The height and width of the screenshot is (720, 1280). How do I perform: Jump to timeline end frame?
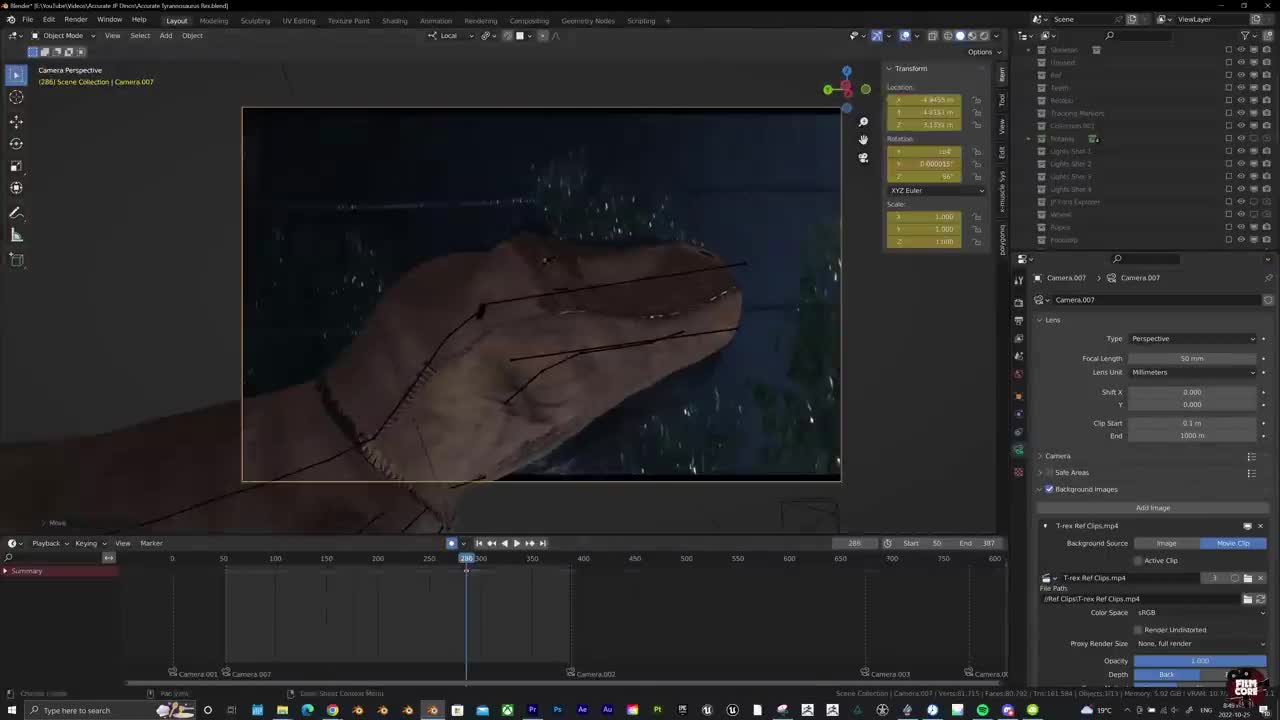pos(542,543)
